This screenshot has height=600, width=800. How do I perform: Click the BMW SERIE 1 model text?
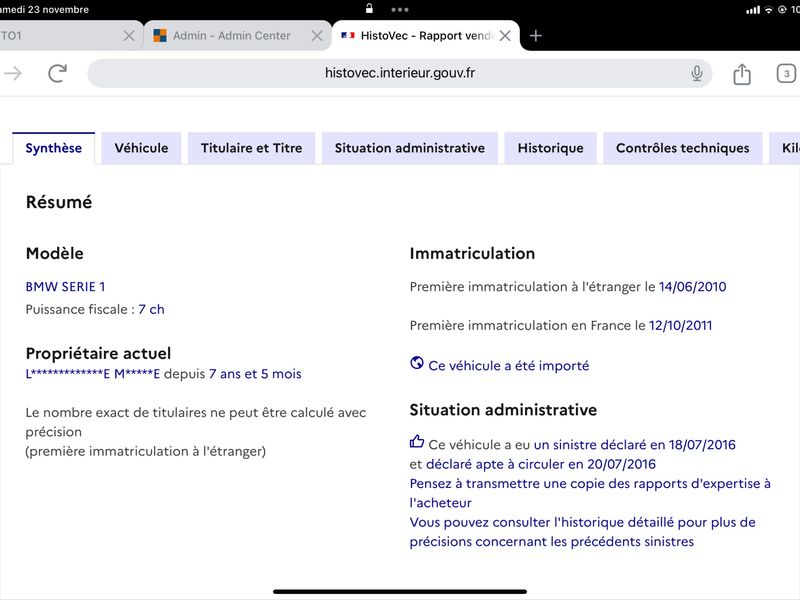click(x=65, y=287)
